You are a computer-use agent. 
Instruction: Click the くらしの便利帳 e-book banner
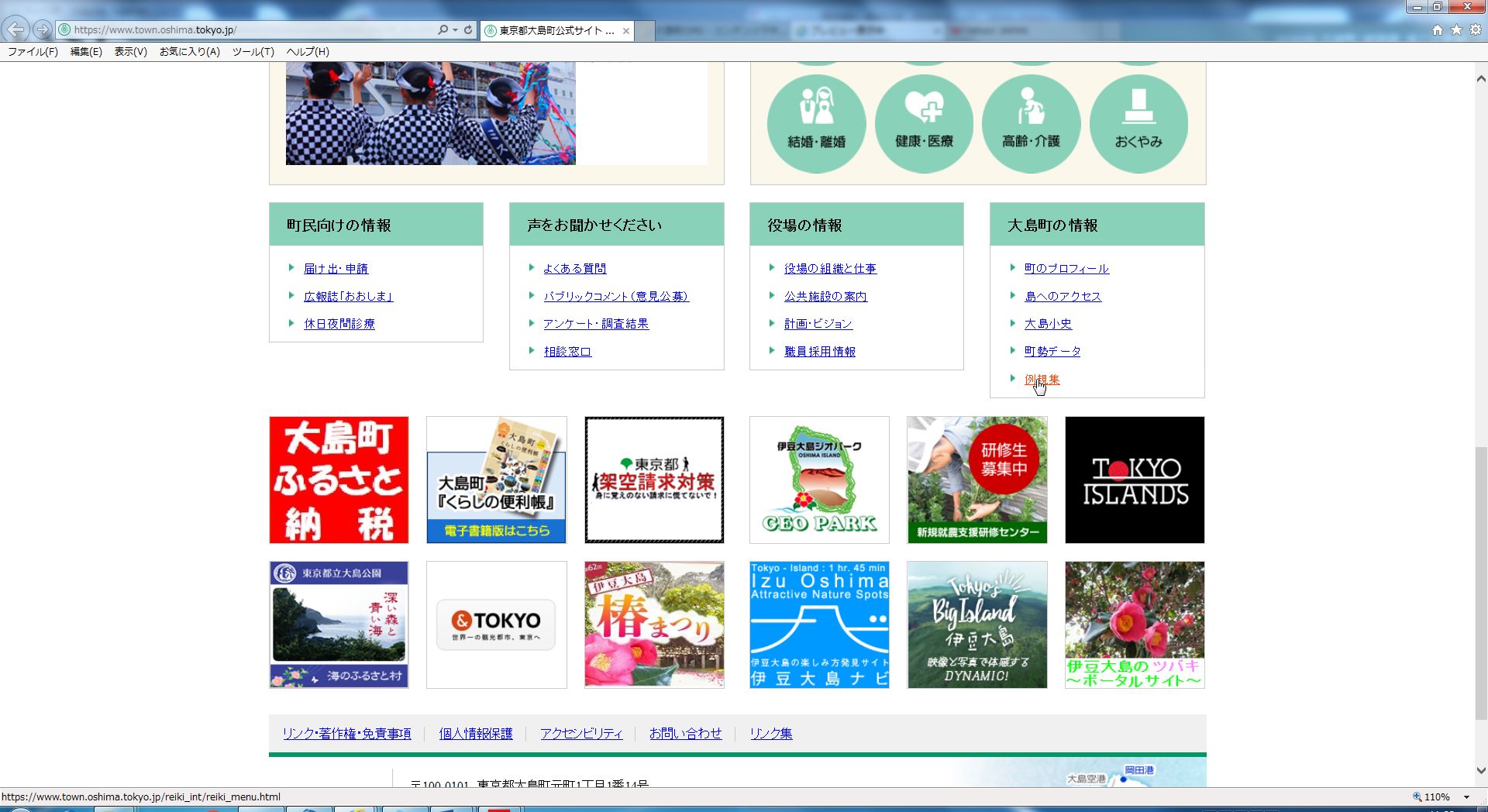point(496,480)
